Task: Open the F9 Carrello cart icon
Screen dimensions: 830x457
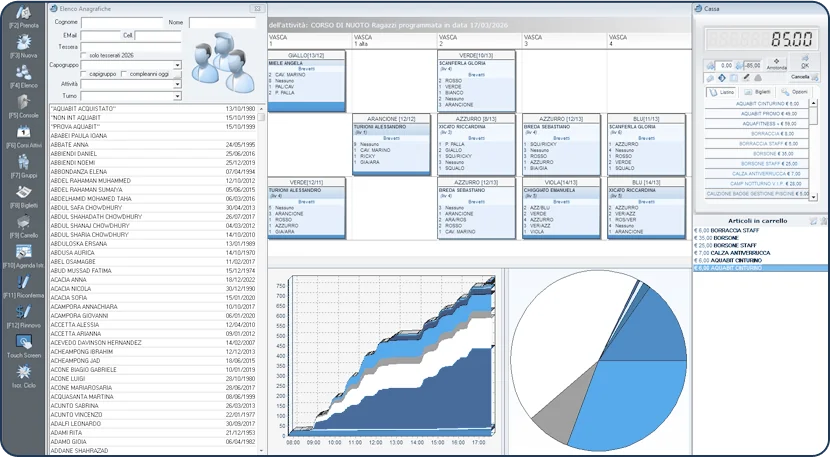Action: (23, 222)
